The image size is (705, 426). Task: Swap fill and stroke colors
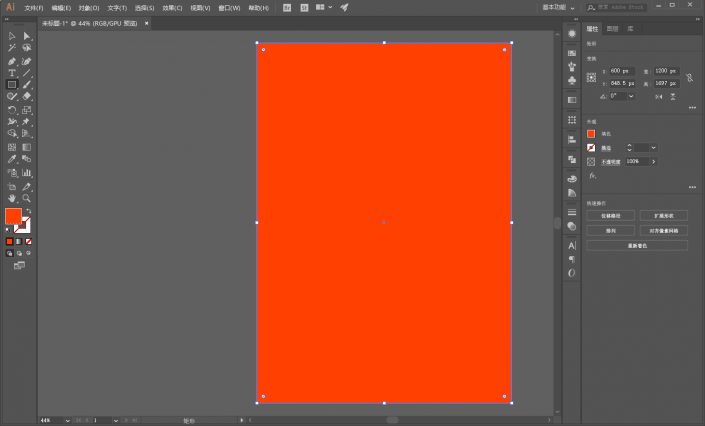(29, 211)
